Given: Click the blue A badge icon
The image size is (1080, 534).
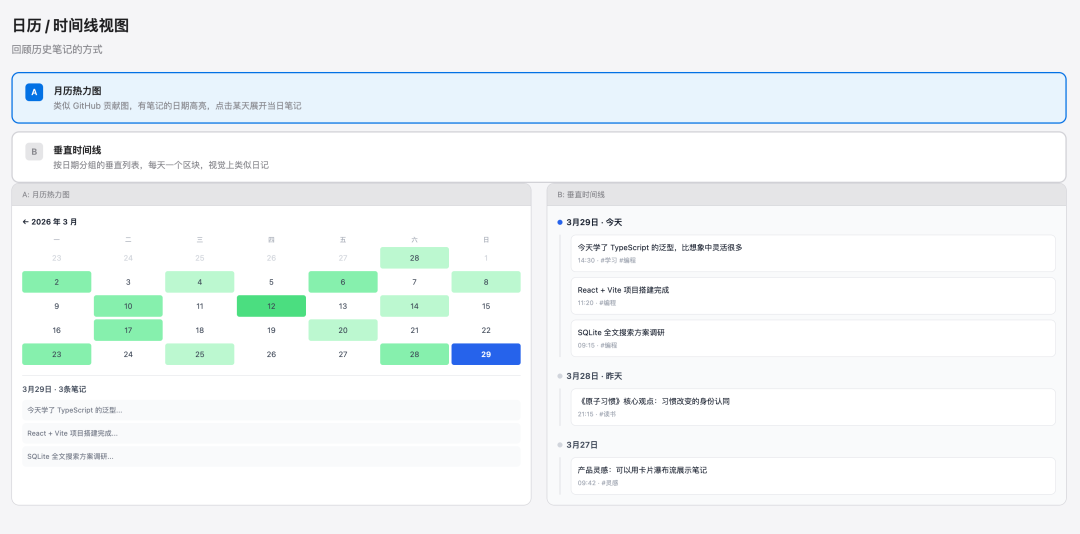Looking at the screenshot, I should (34, 92).
